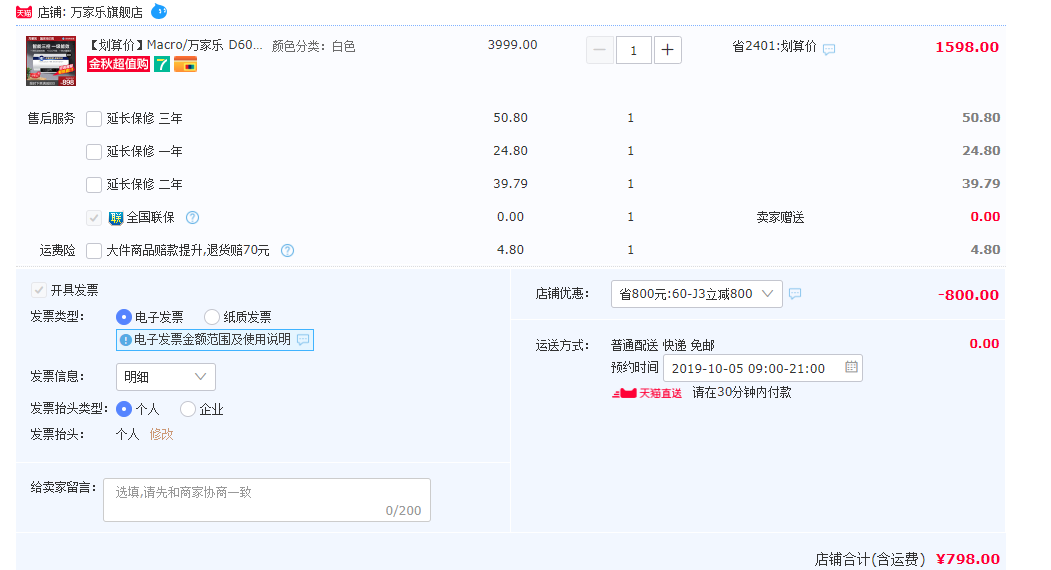Click the quantity input field showing 1
1051x570 pixels.
[633, 50]
